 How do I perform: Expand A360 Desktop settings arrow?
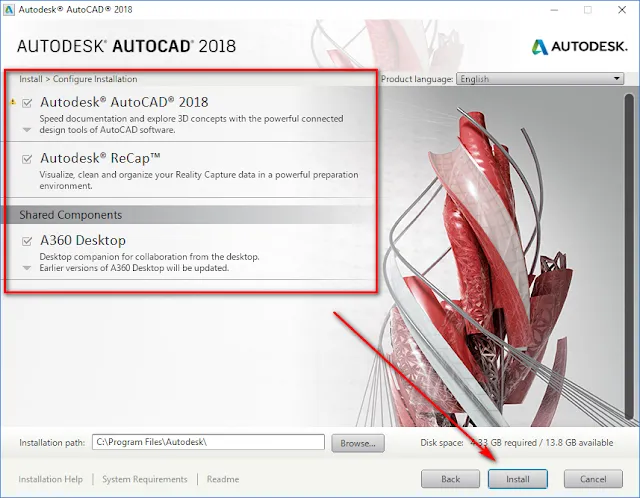[x=27, y=268]
